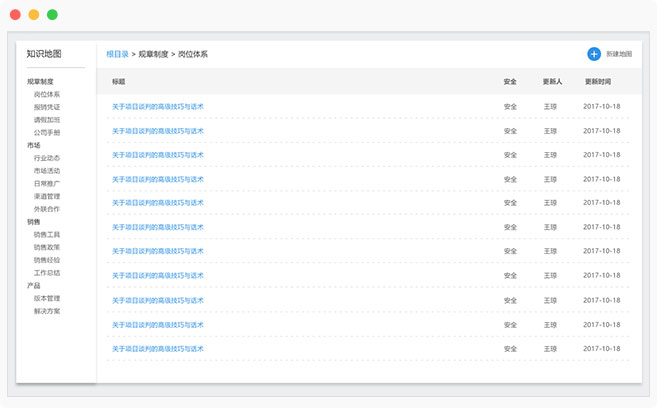The image size is (657, 408).
Task: Collapse the 销售 category in sidebar
Action: (34, 222)
